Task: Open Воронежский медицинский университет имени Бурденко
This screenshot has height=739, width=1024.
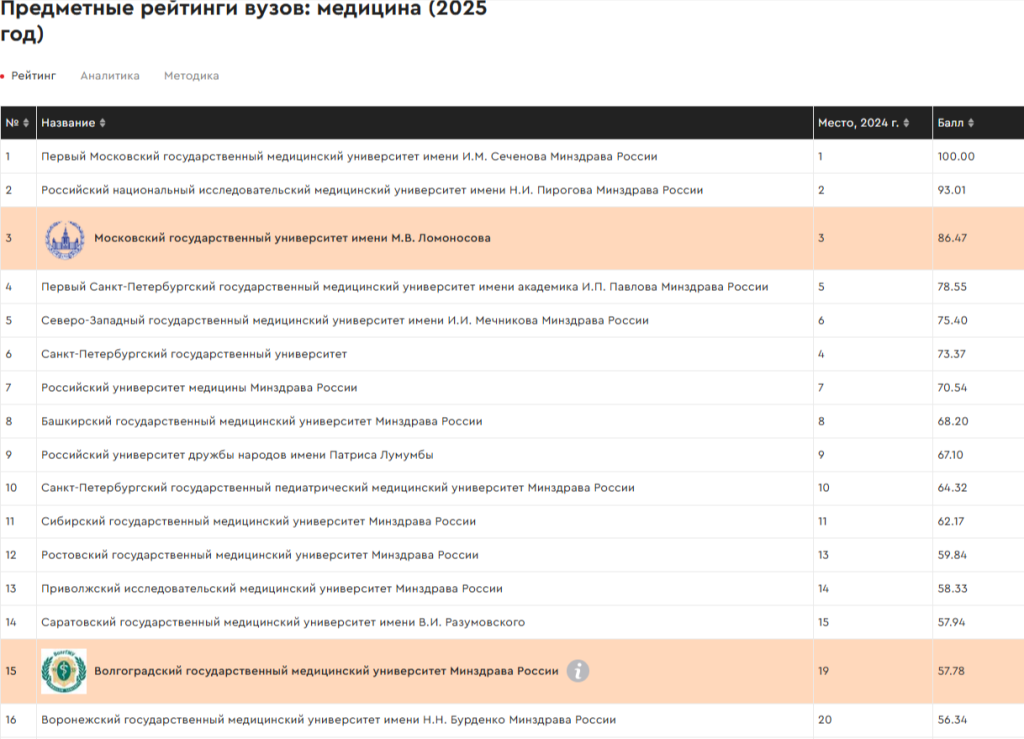Action: coord(328,719)
